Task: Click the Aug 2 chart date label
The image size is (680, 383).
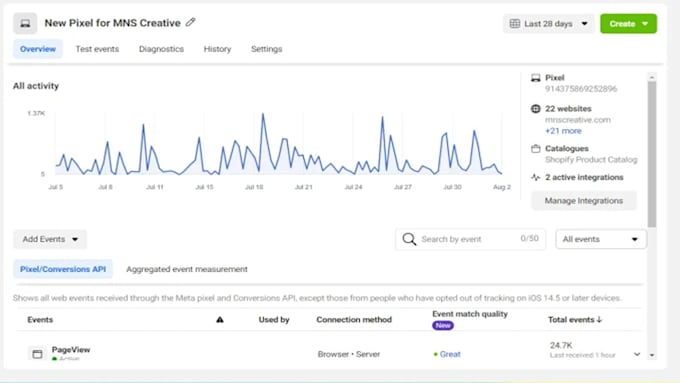Action: 502,187
